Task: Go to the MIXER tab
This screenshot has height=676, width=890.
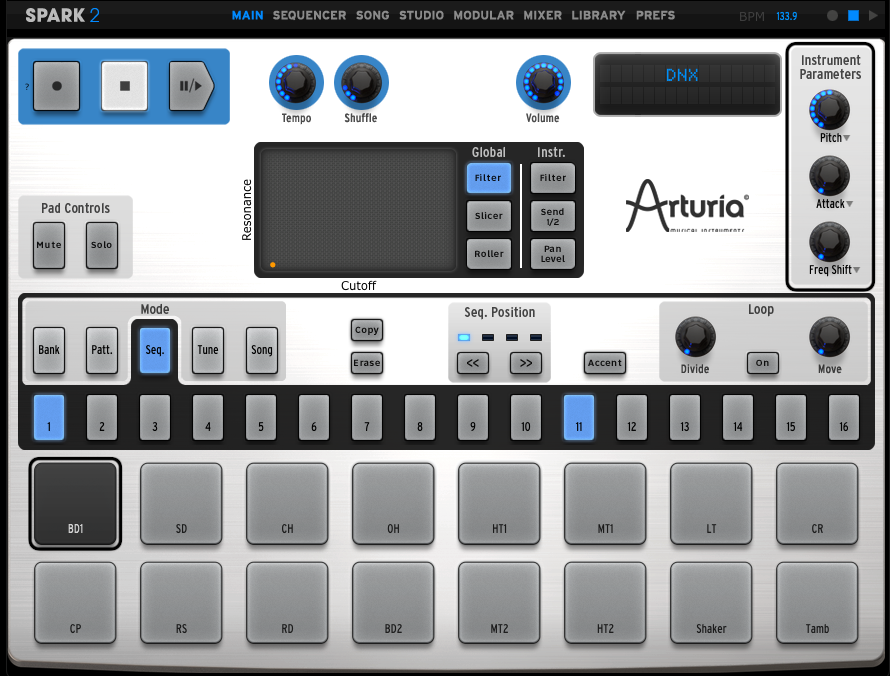Action: click(x=543, y=15)
